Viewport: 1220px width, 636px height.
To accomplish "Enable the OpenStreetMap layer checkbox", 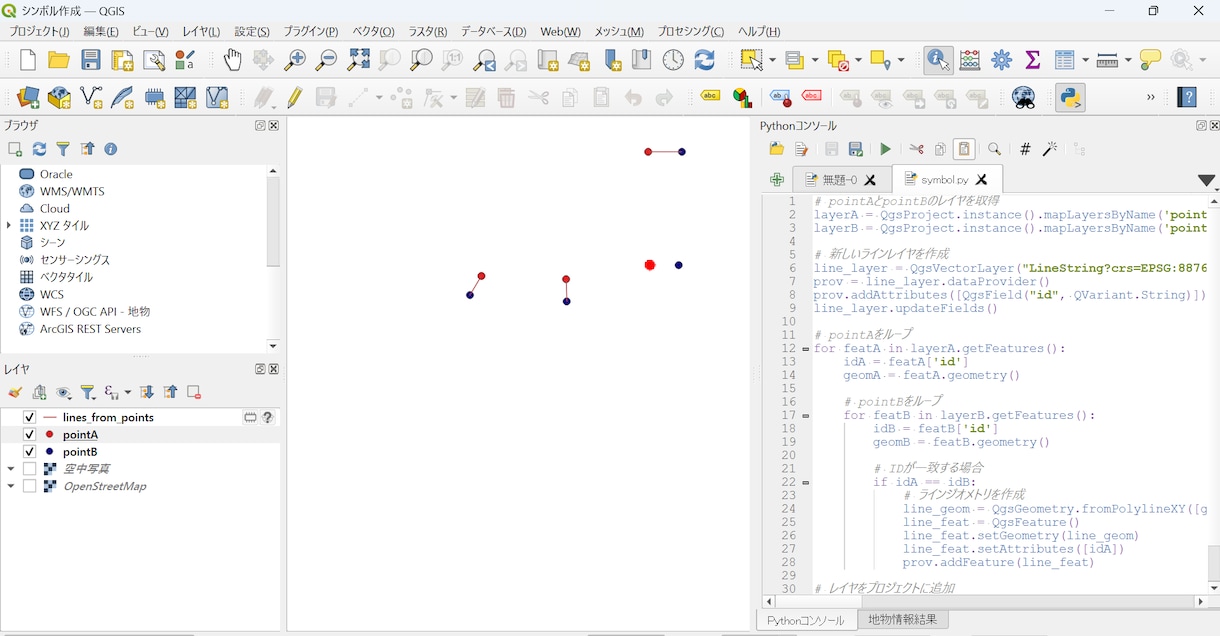I will click(x=29, y=487).
